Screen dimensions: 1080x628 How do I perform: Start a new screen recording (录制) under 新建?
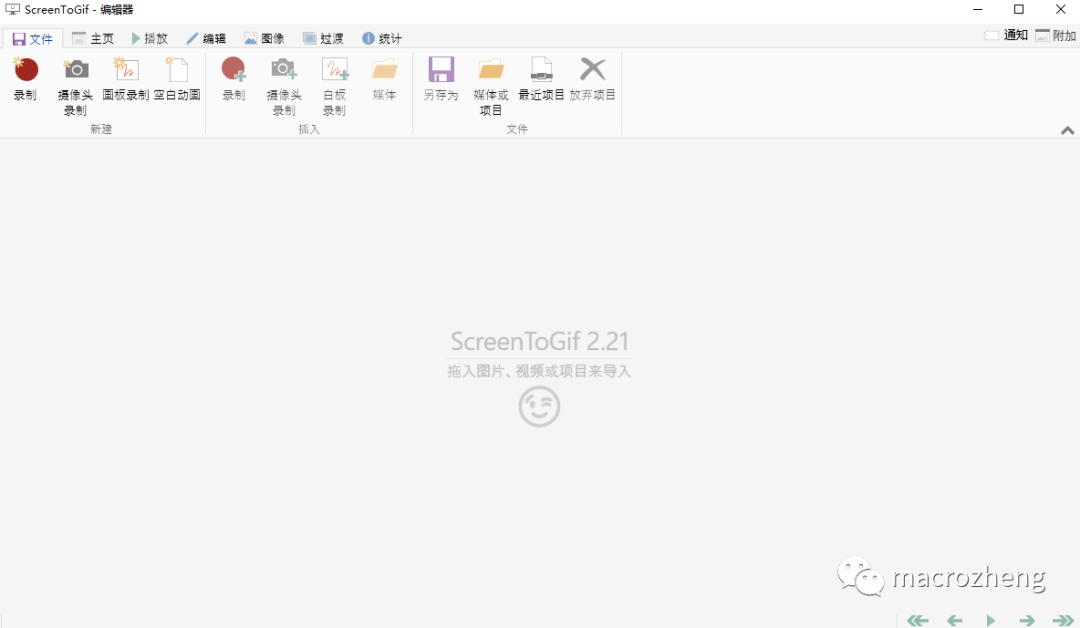25,80
